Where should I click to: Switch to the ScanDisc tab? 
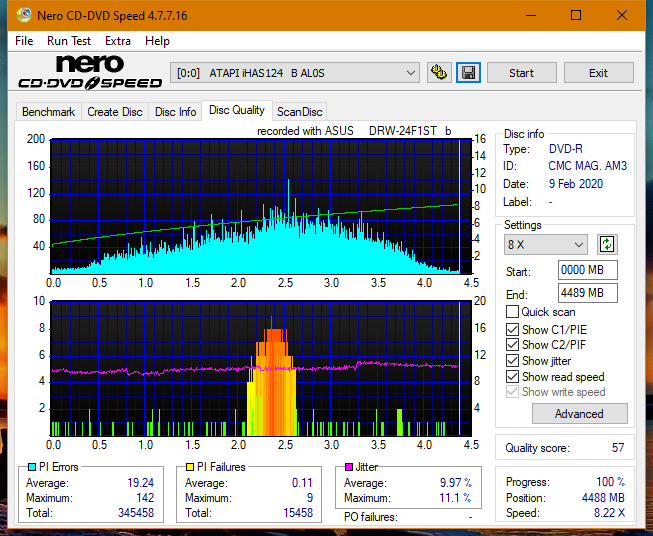(299, 112)
